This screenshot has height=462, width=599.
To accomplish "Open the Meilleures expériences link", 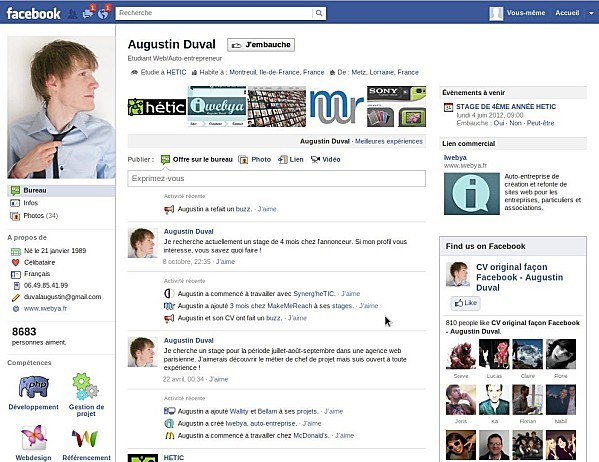I will tap(389, 141).
